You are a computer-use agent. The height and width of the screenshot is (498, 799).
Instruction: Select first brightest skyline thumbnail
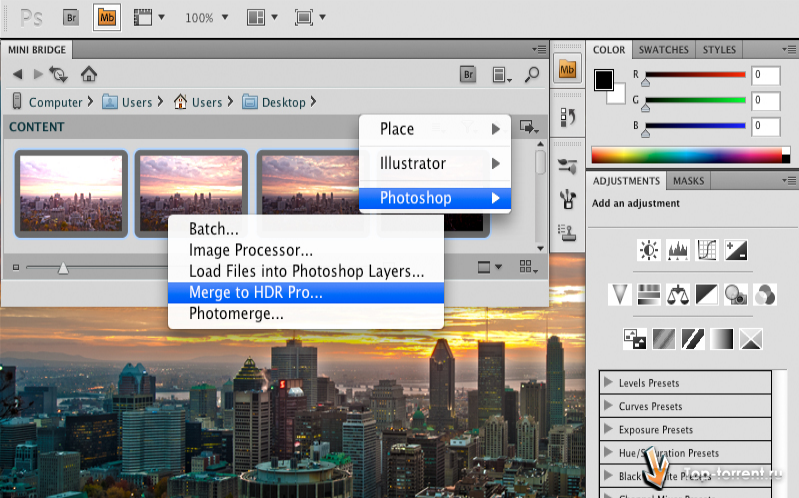coord(71,194)
